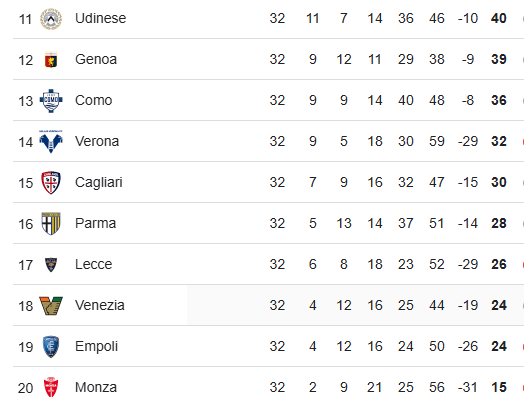Click Monza's bold 15 points total
524x397 pixels.
click(499, 387)
